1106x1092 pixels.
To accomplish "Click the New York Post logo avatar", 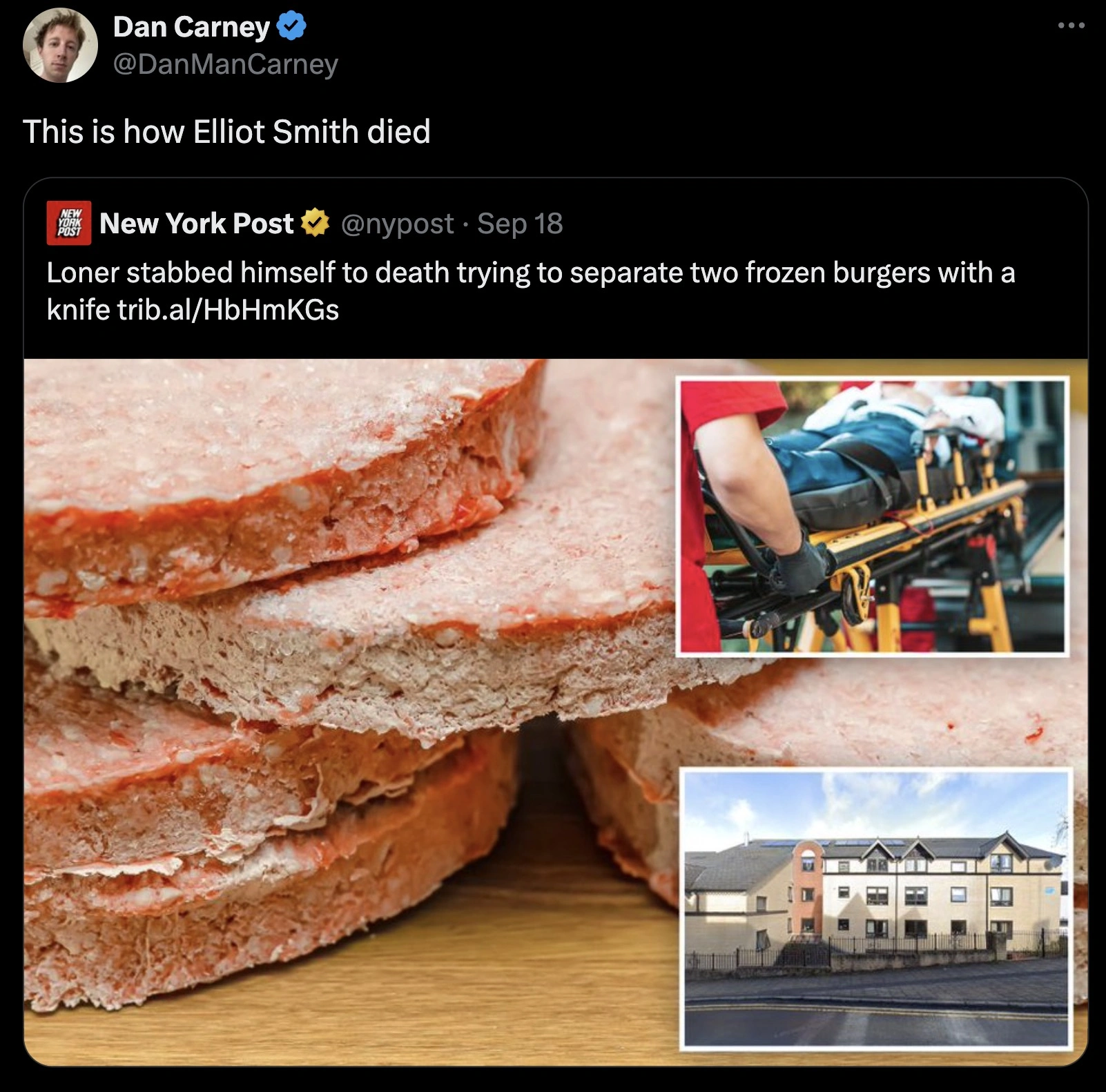I will point(68,223).
